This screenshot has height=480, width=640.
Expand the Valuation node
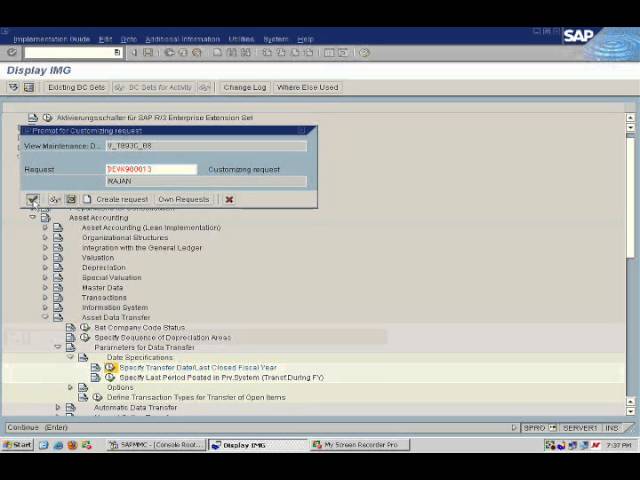point(45,258)
